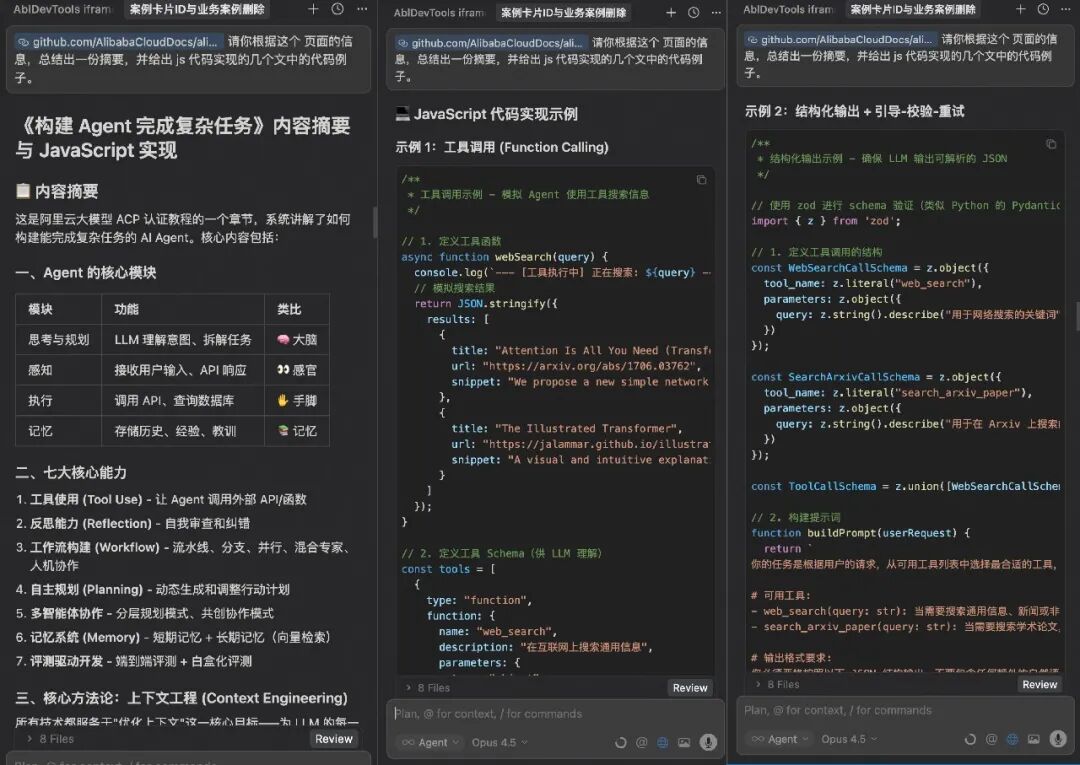Click list item 记忆系统 (Memory)
Viewport: 1080px width, 765px height.
point(173,637)
